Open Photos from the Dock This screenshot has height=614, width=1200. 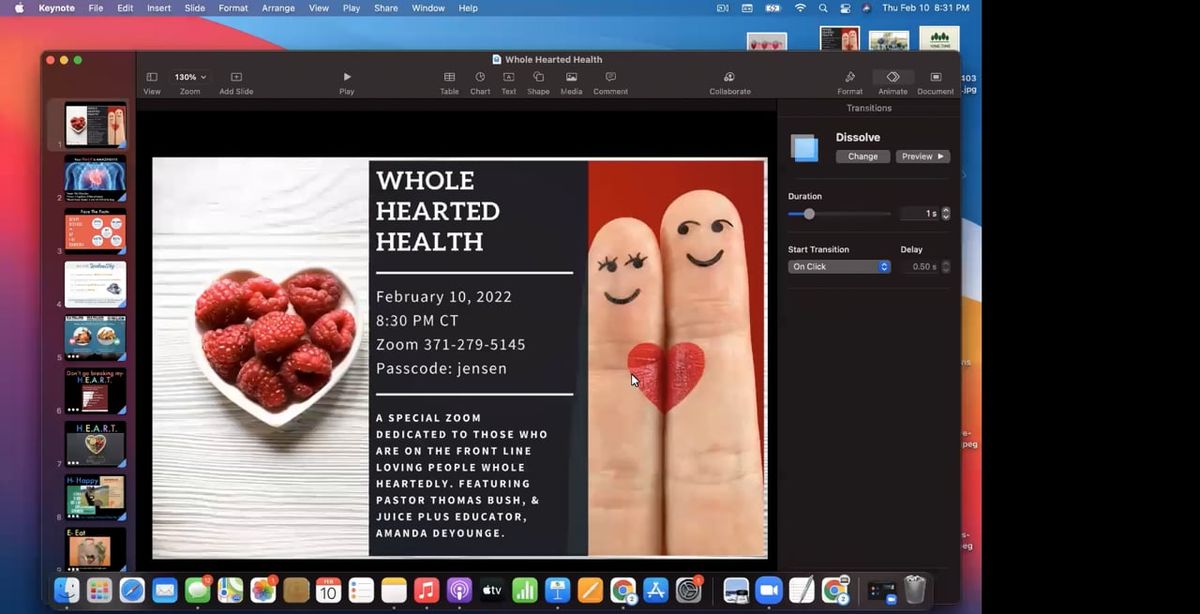click(263, 590)
